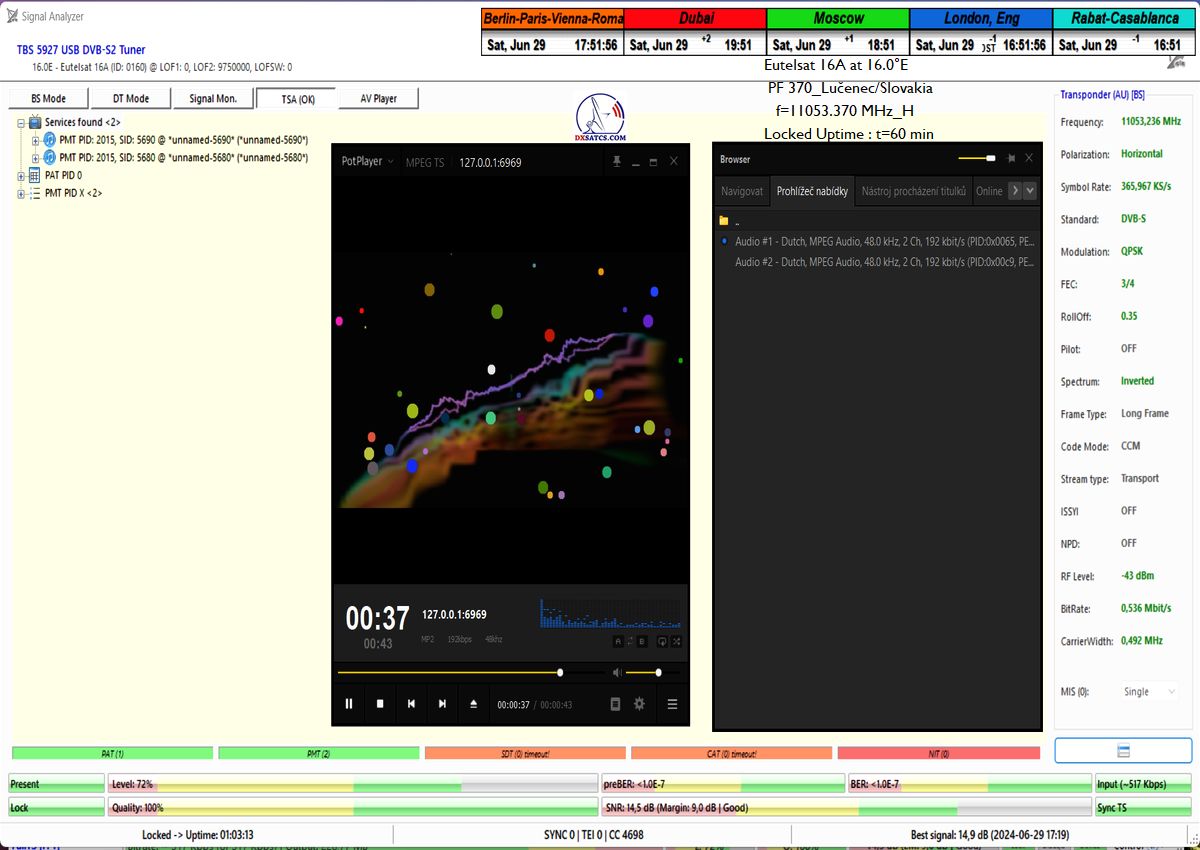This screenshot has width=1200, height=850.
Task: Pin PotPlayer window on top
Action: tap(617, 162)
